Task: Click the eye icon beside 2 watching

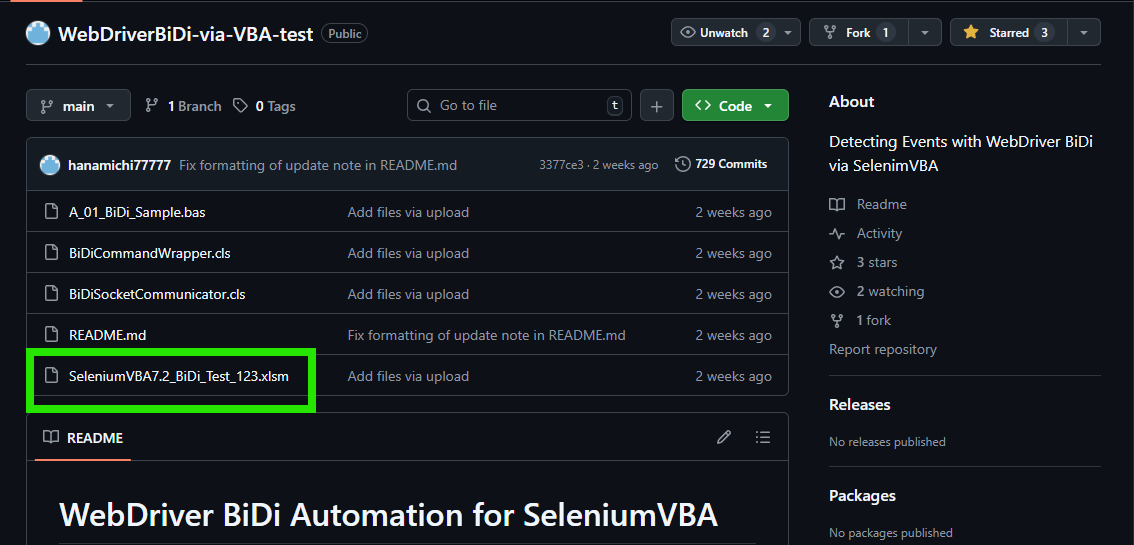Action: (837, 291)
